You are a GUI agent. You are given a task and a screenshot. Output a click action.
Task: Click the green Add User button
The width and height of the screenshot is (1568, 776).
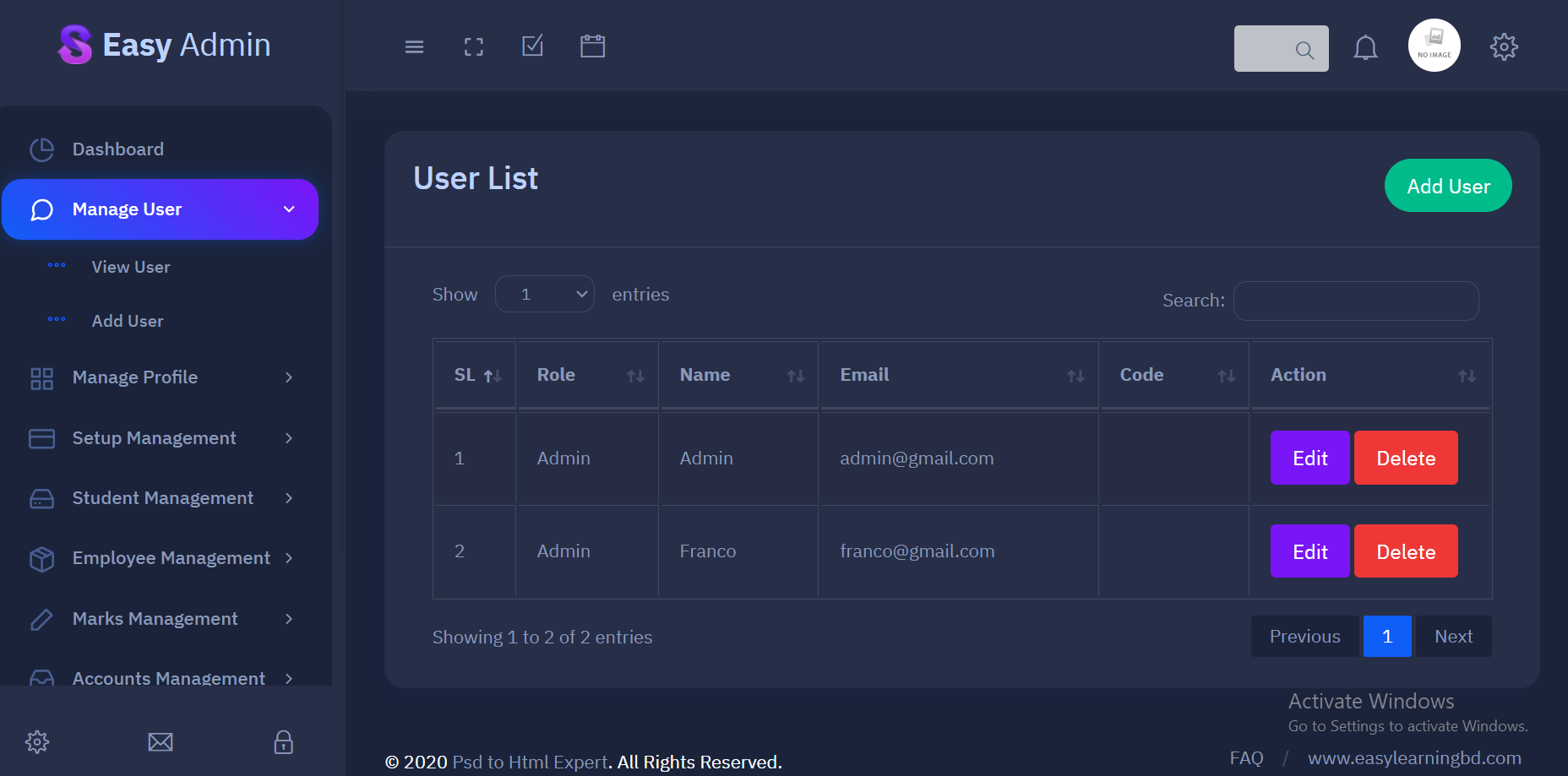tap(1448, 186)
